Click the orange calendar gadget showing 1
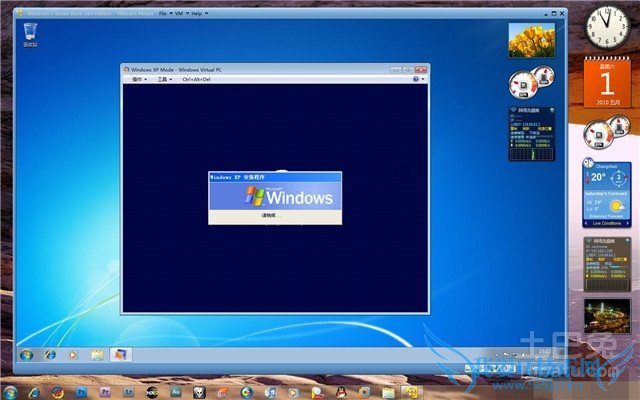Image resolution: width=640 pixels, height=400 pixels. 607,83
